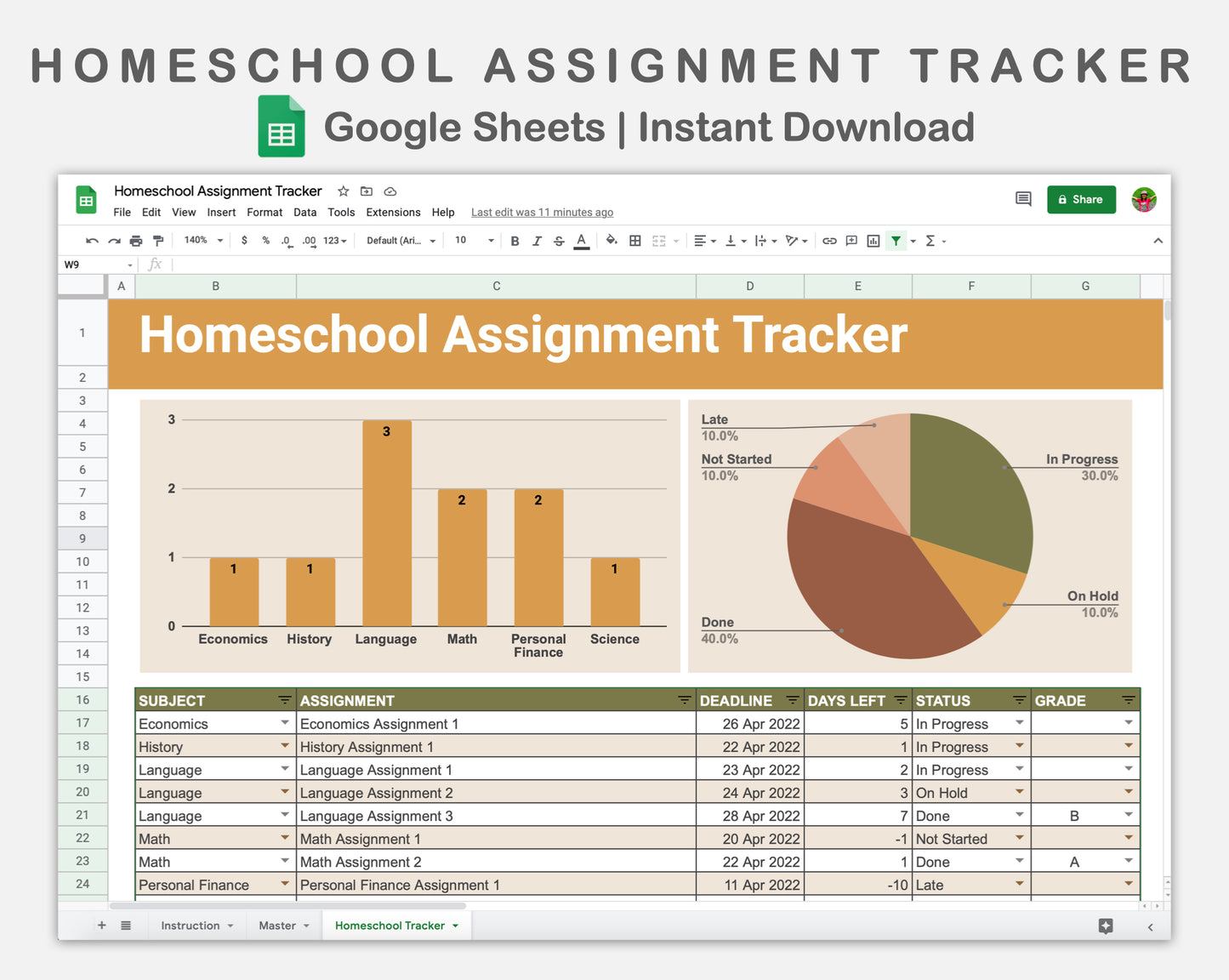Screen dimensions: 1229x980
Task: Apply currency format using the dollar icon
Action: 245,241
